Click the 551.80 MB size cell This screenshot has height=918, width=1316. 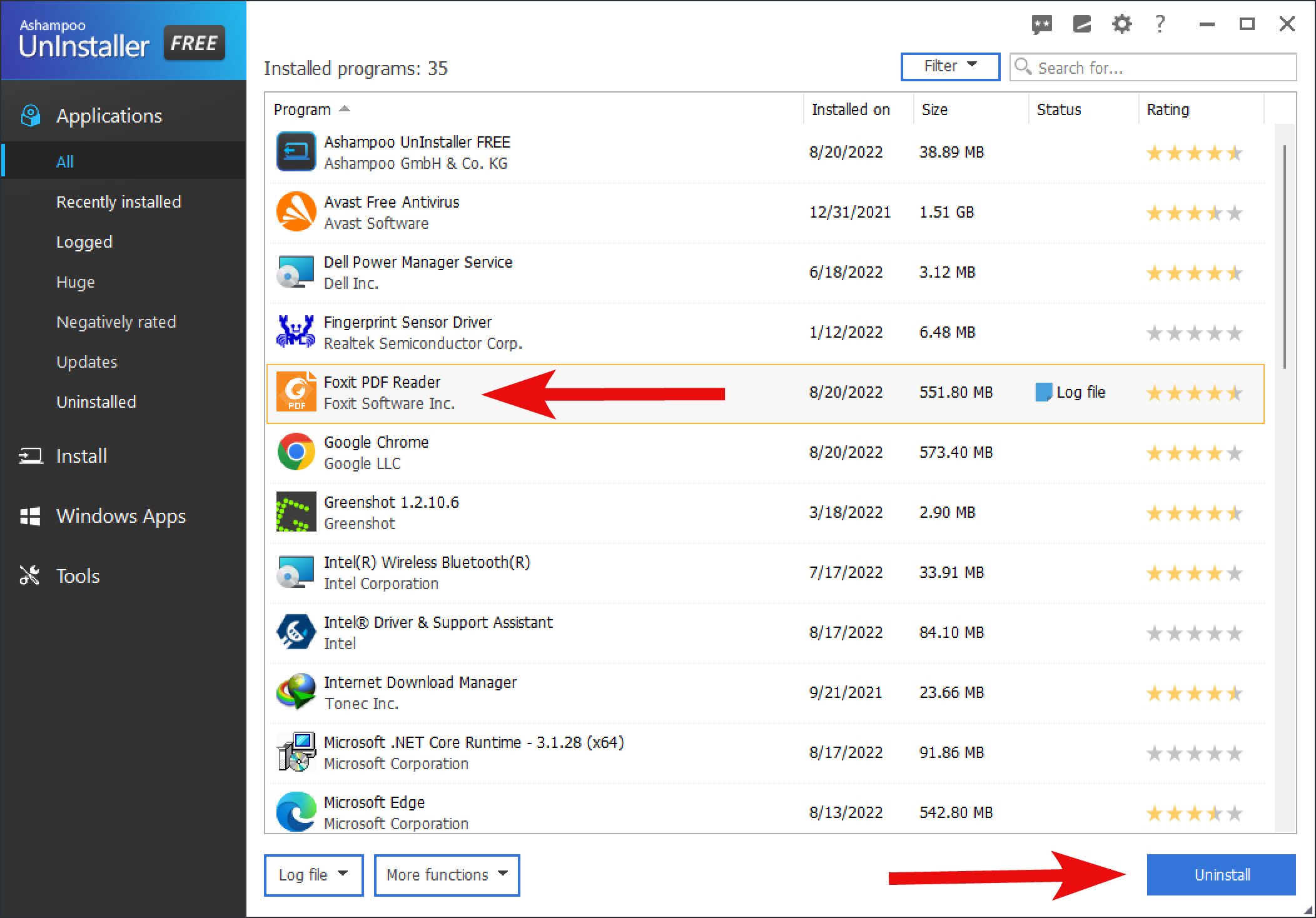click(956, 392)
